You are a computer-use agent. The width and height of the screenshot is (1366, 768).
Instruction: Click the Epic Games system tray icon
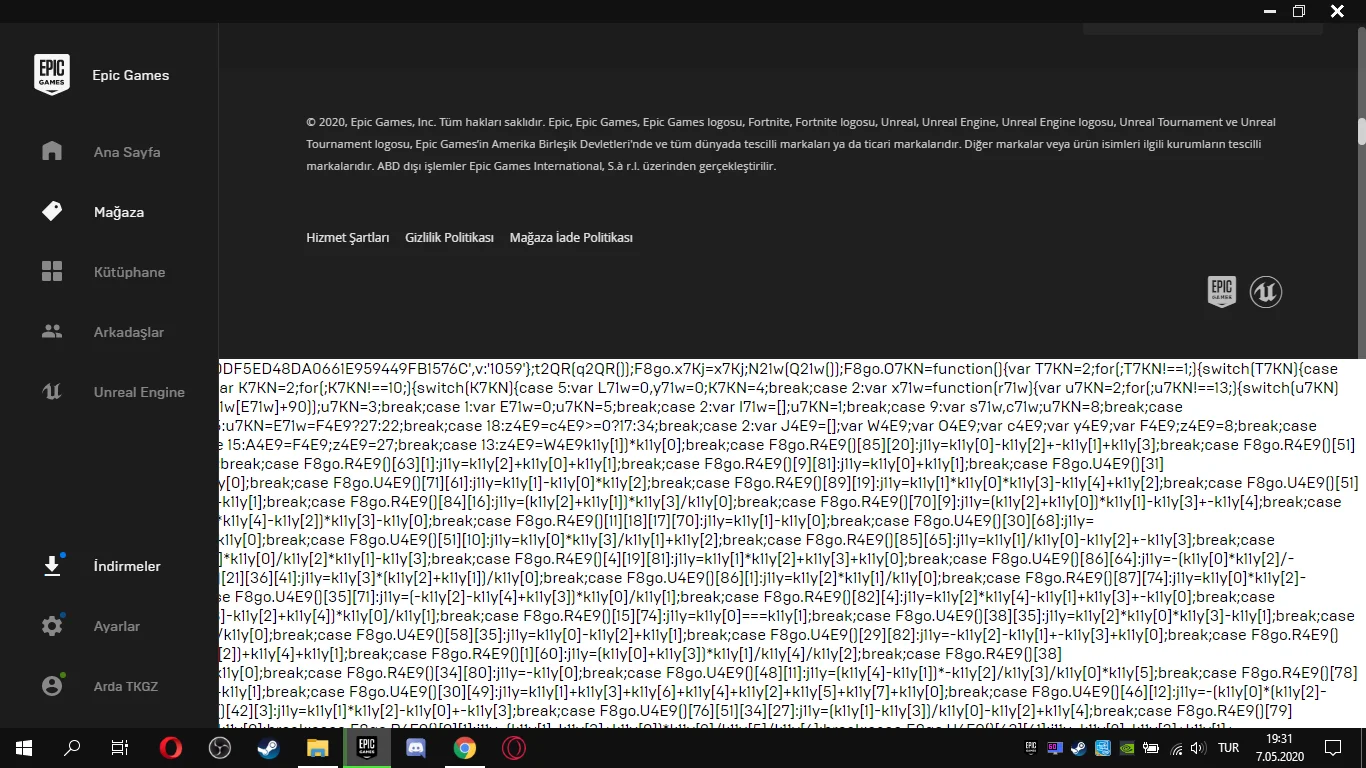1031,748
